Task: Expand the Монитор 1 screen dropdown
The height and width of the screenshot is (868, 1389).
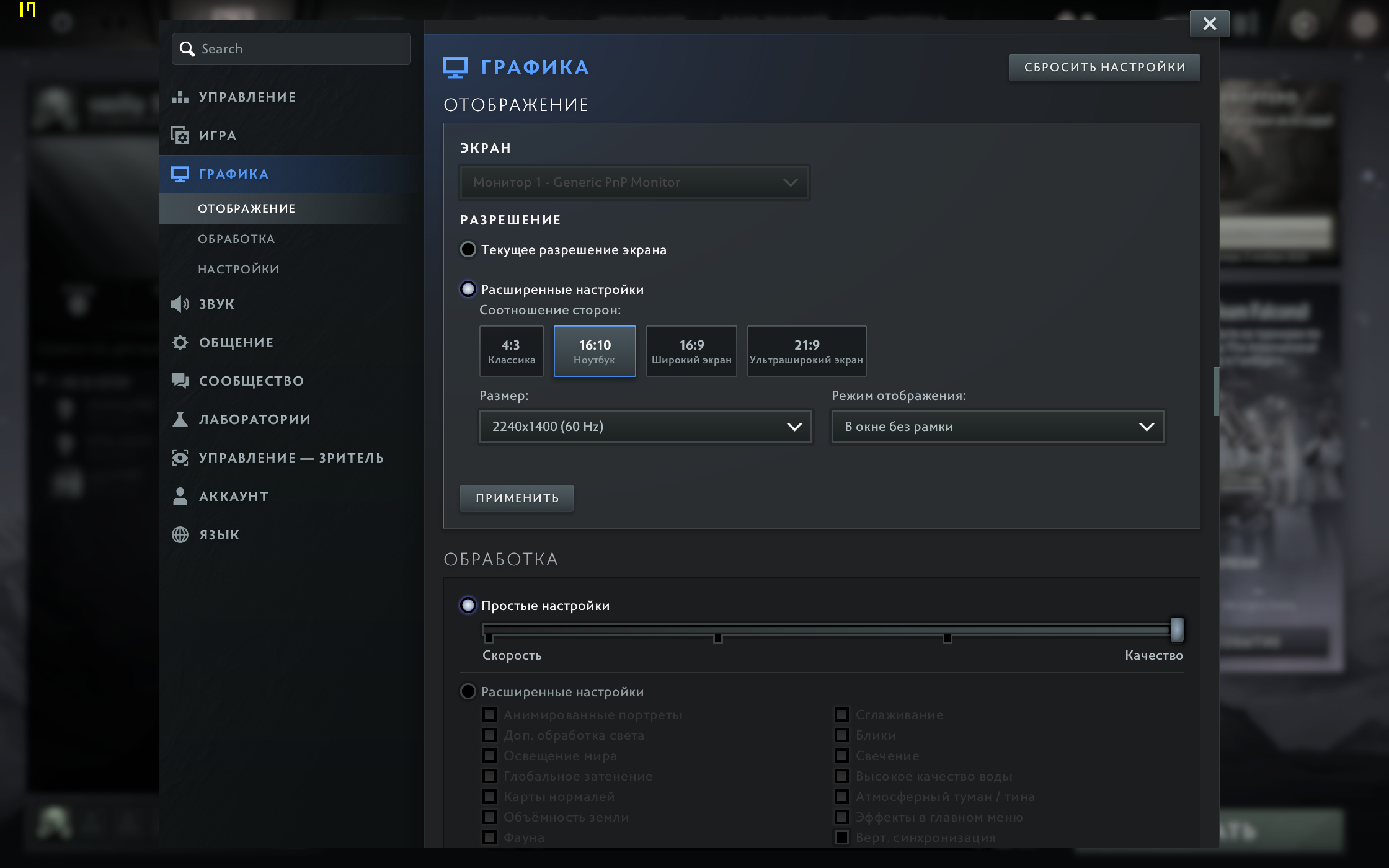Action: click(x=634, y=182)
